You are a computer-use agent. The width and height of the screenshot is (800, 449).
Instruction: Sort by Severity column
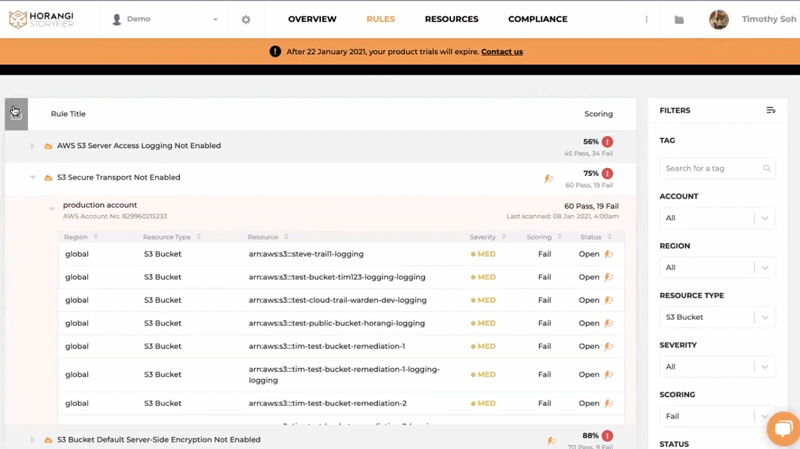(504, 237)
